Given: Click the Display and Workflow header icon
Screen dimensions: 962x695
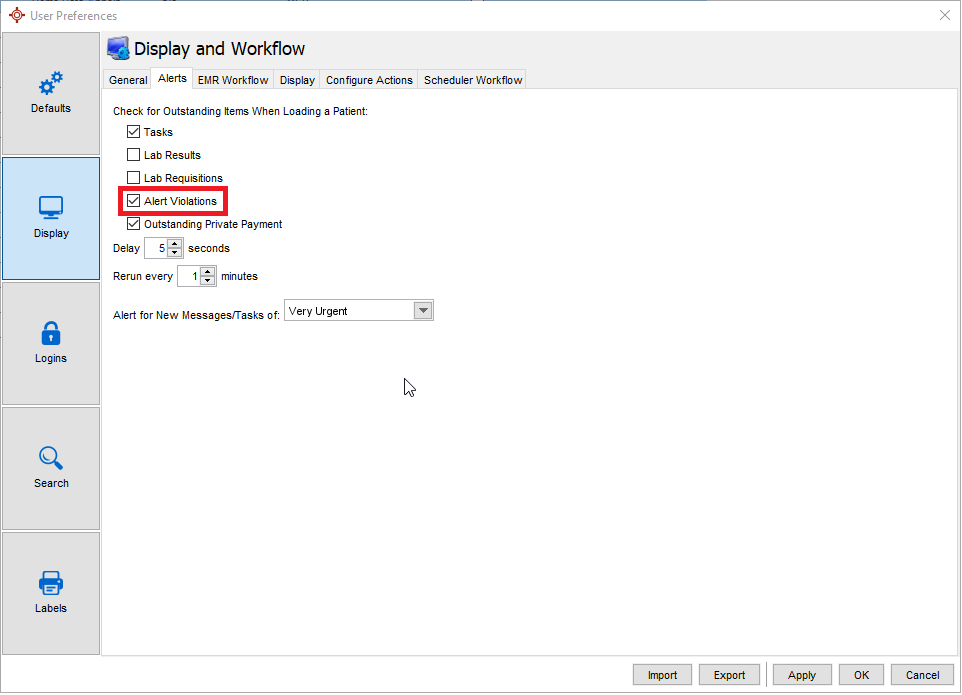Looking at the screenshot, I should point(118,49).
